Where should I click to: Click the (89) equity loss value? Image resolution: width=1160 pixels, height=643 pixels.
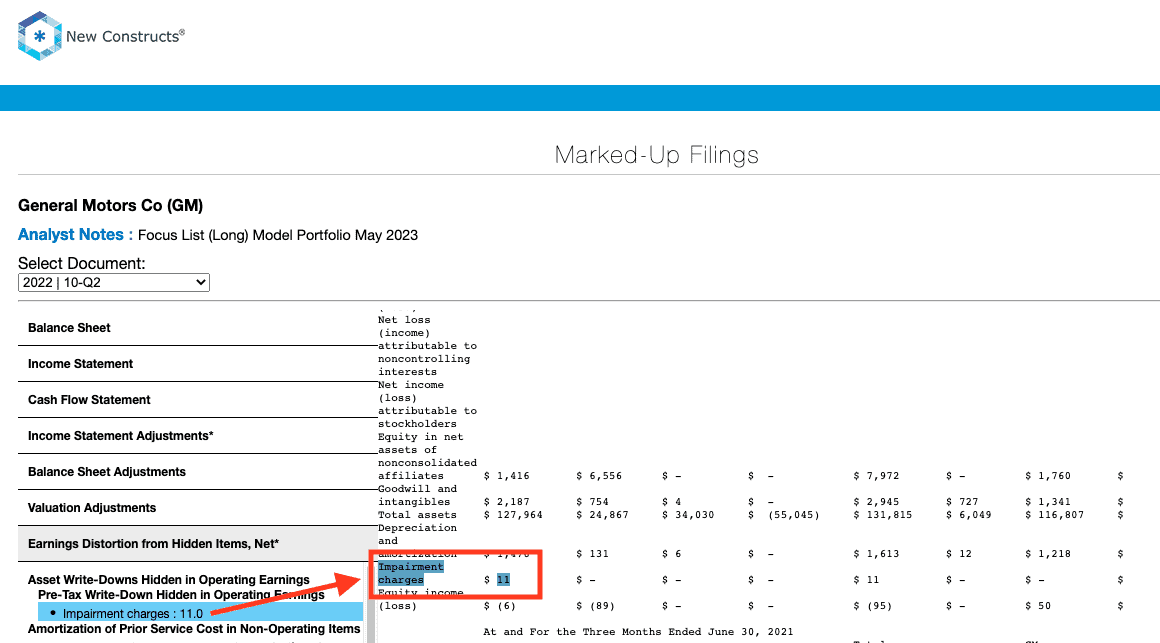(x=602, y=606)
